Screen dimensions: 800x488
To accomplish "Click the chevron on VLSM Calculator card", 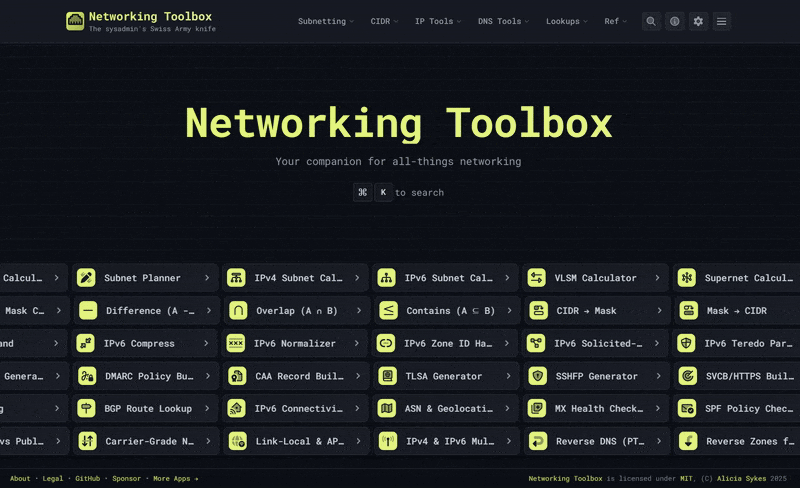I will point(657,278).
